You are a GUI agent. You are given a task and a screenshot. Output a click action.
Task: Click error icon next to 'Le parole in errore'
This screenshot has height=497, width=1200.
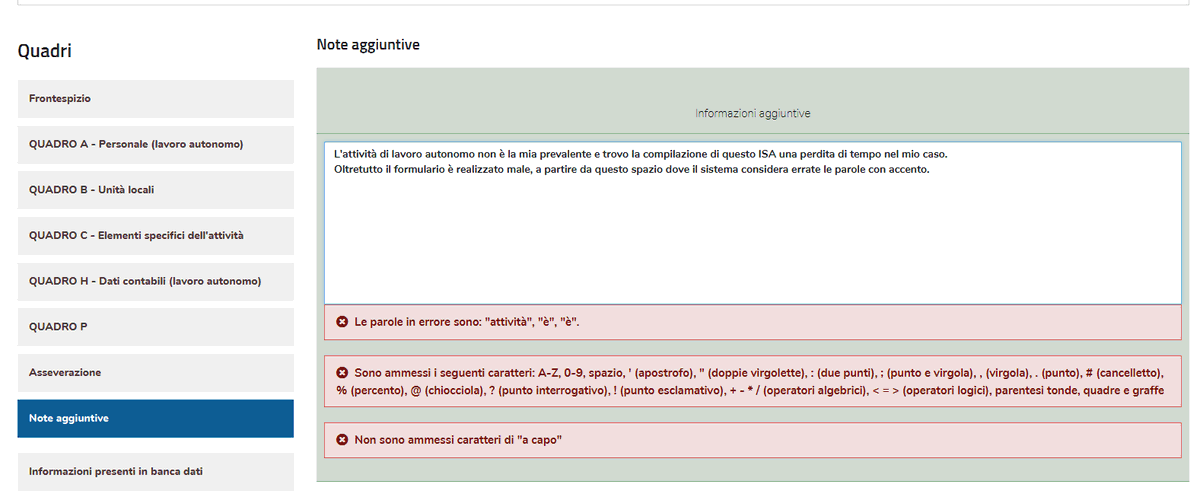(343, 322)
